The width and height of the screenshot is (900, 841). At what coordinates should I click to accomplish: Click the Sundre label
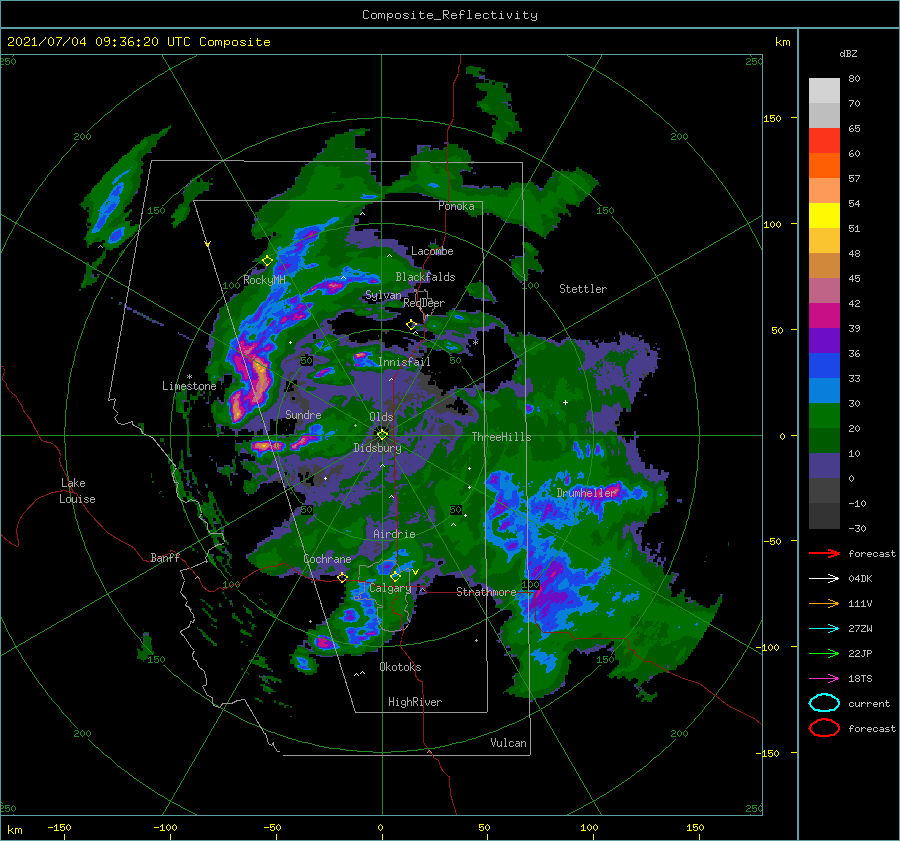303,414
